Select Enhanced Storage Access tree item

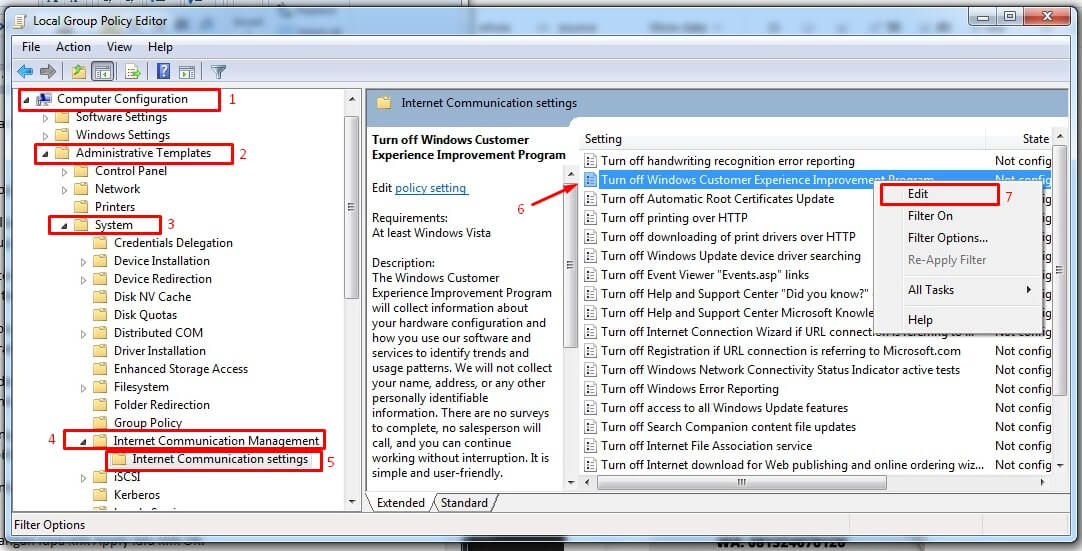coord(181,369)
